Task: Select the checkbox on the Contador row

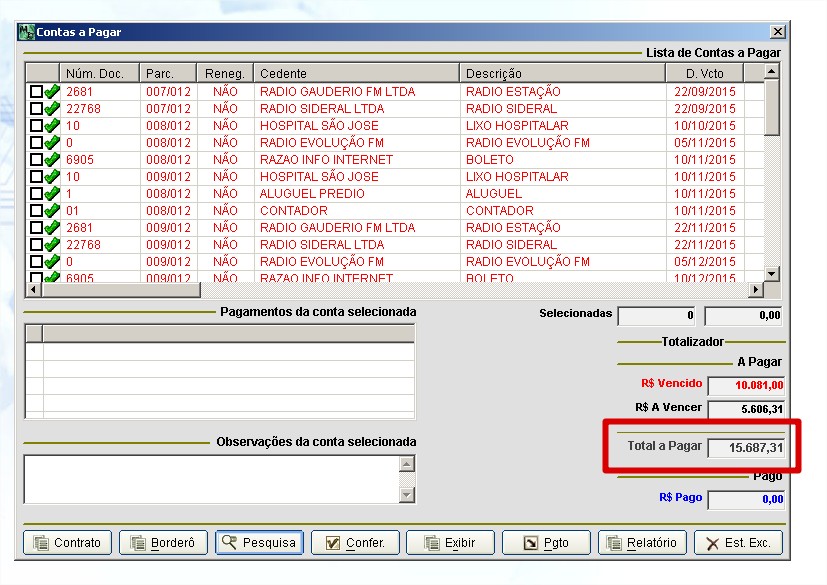Action: click(36, 211)
